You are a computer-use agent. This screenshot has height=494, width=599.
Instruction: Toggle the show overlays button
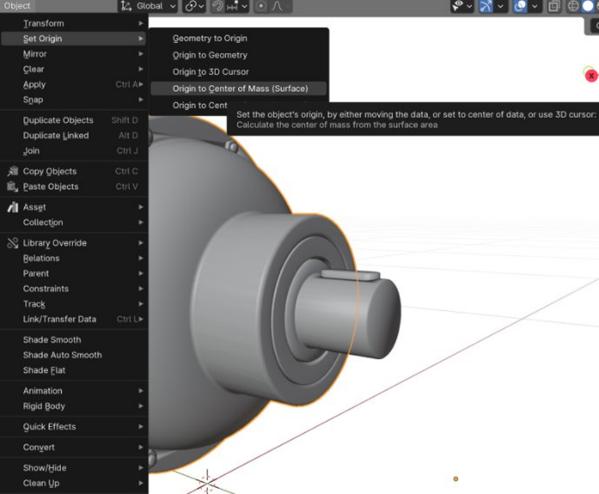pyautogui.click(x=520, y=6)
